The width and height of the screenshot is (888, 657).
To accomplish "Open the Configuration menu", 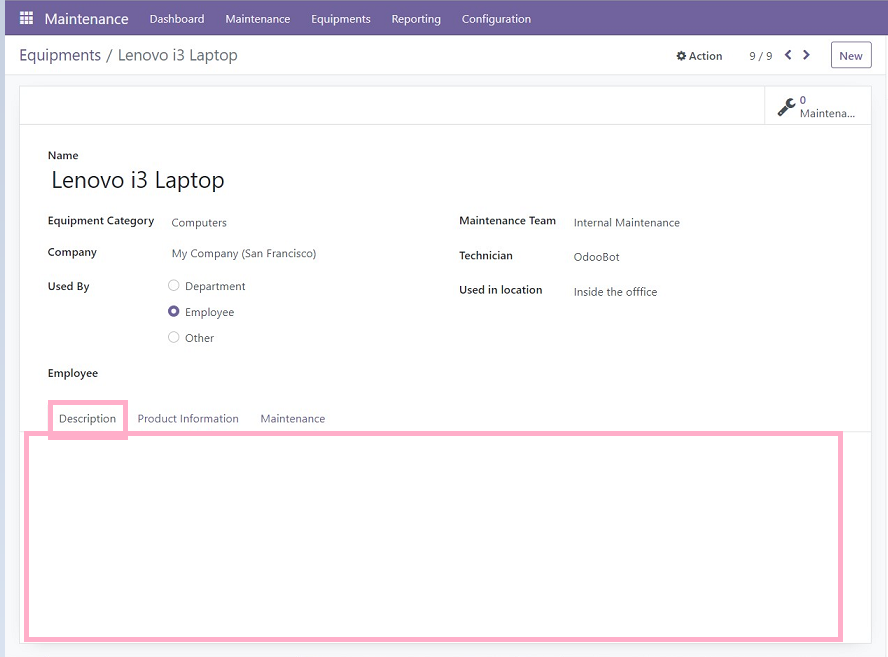I will [496, 19].
